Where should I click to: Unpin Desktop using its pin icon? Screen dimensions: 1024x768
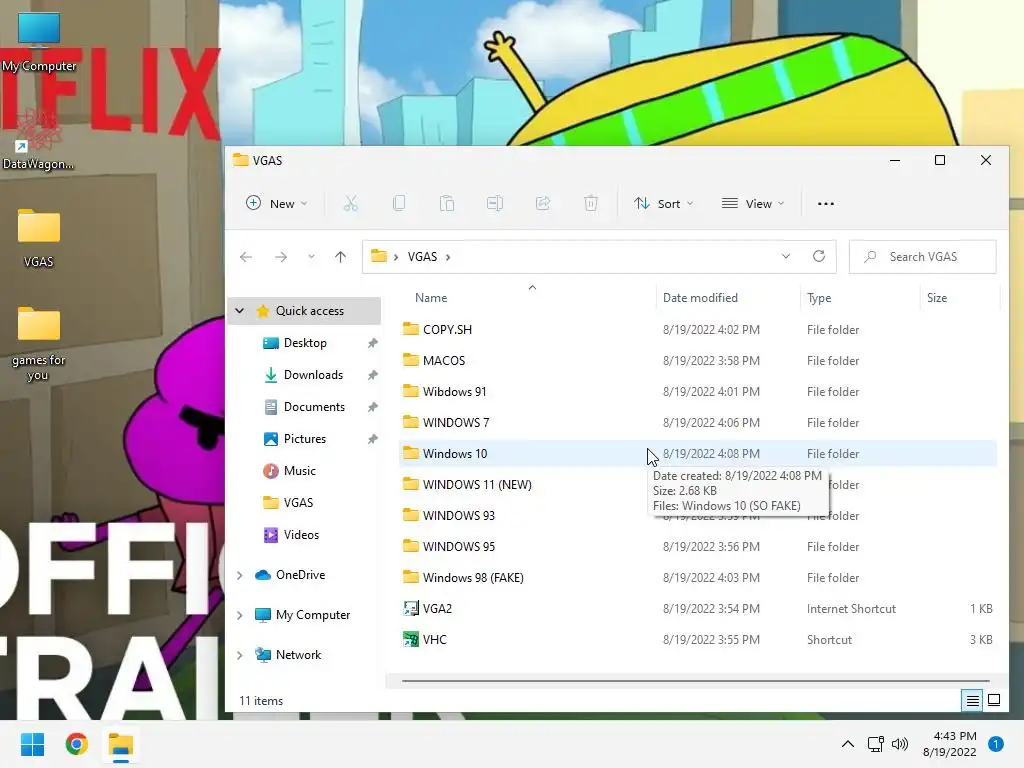pyautogui.click(x=372, y=343)
